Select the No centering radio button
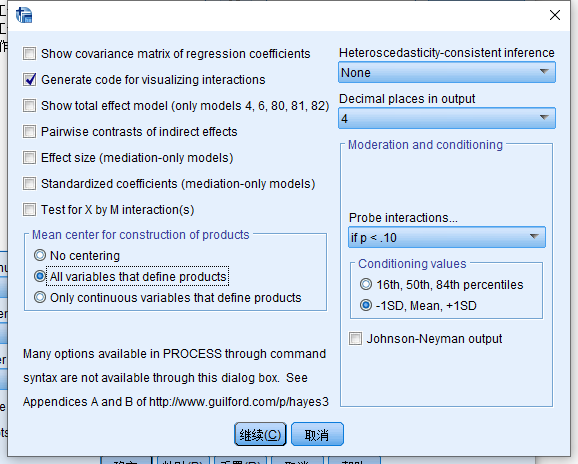 (40, 255)
